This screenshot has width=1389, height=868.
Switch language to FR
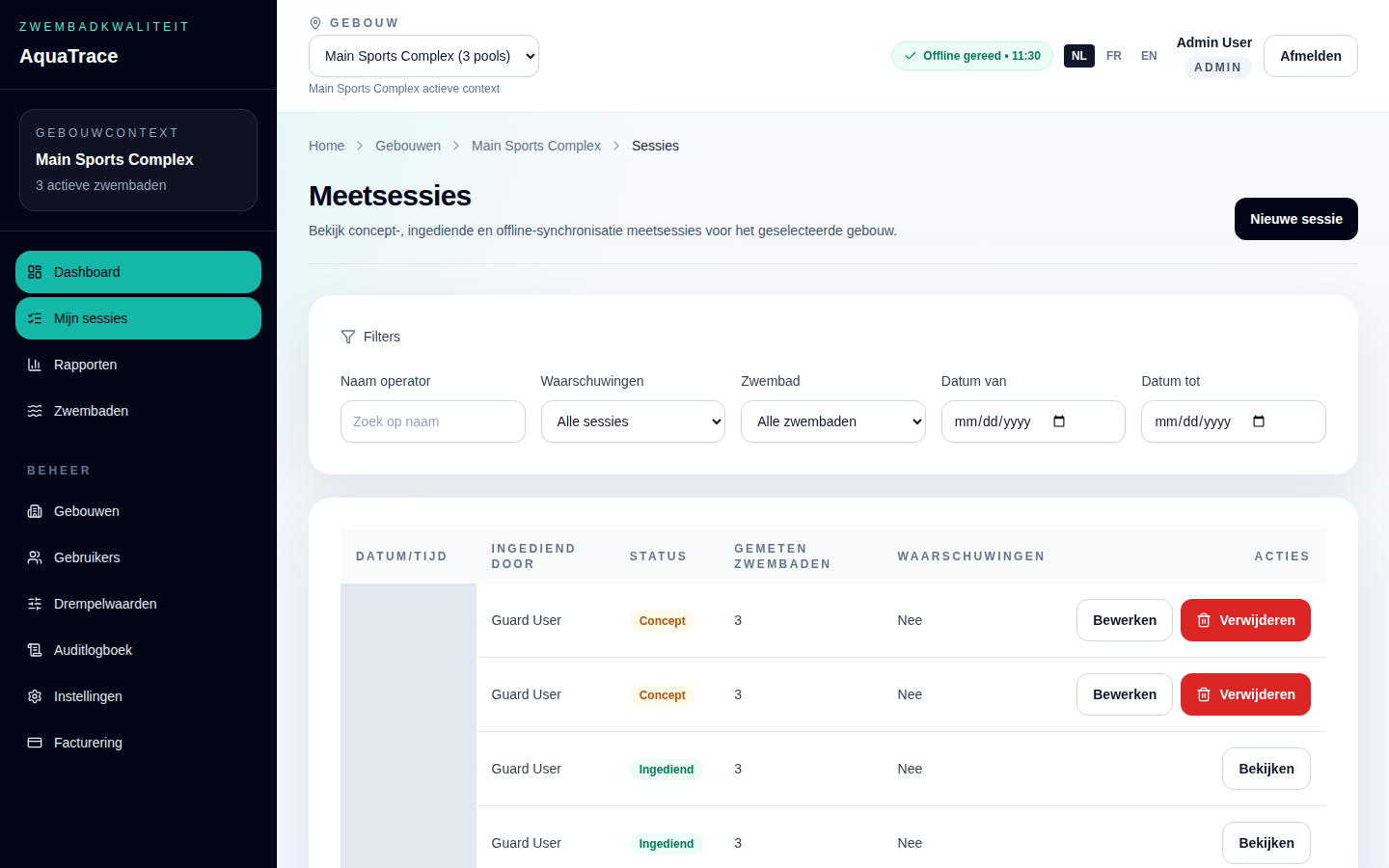tap(1114, 56)
